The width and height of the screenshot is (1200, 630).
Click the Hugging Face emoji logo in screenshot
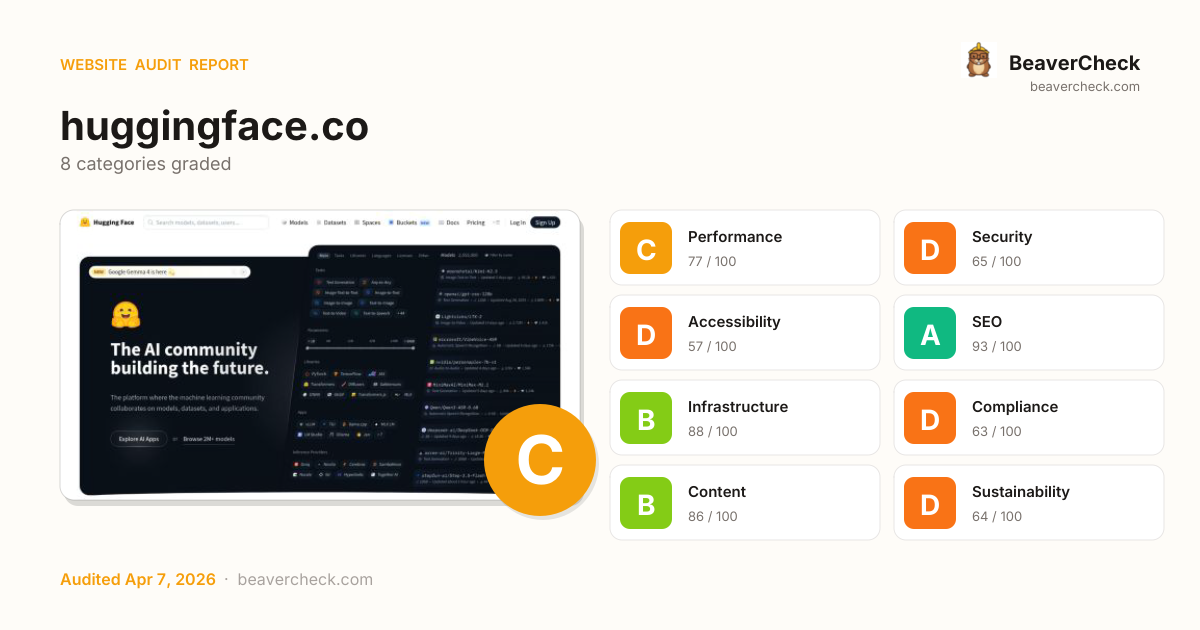click(x=85, y=222)
